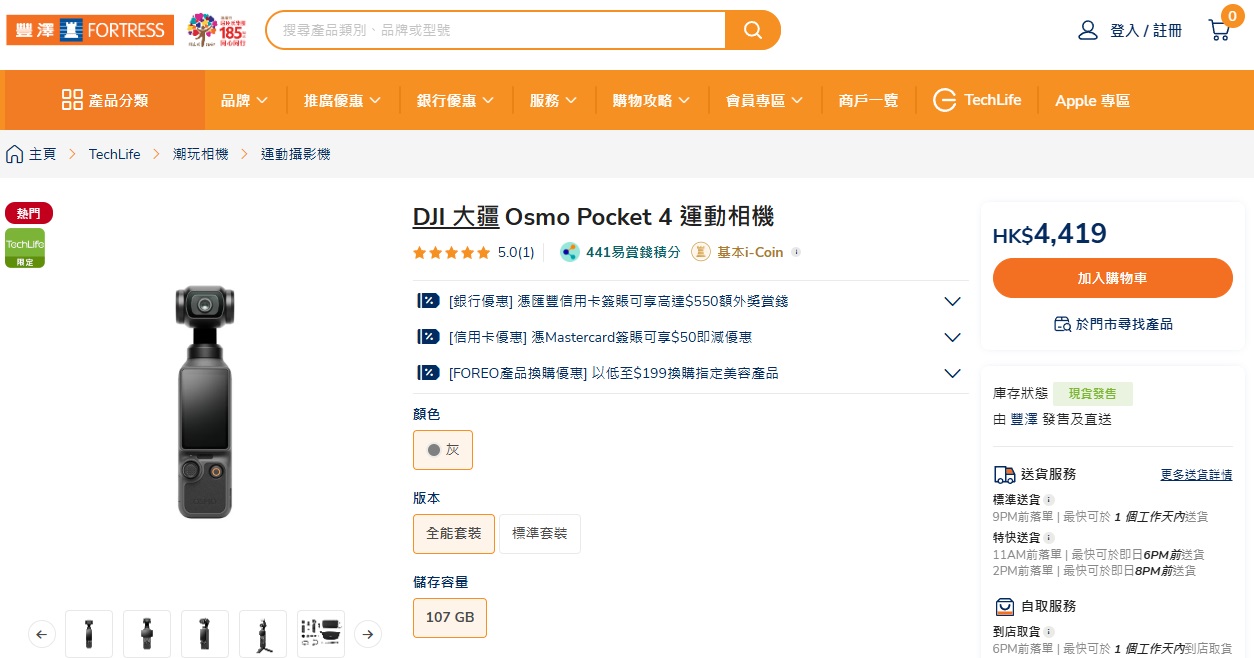Click the Fortress logo
This screenshot has width=1254, height=658.
[x=90, y=30]
